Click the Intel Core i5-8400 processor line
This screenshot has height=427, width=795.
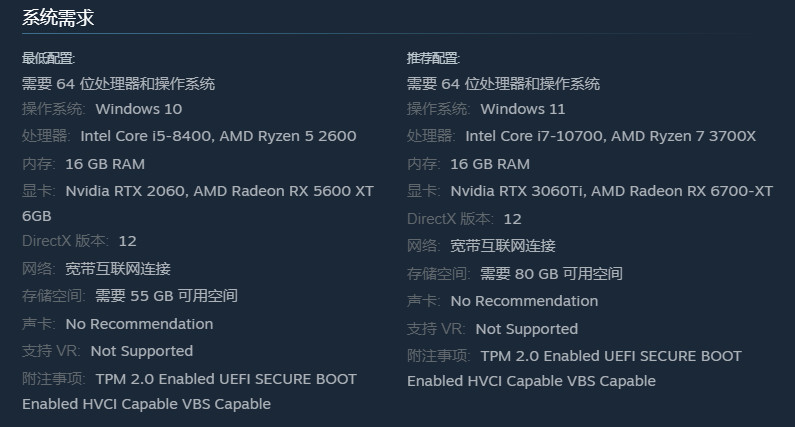pyautogui.click(x=218, y=136)
